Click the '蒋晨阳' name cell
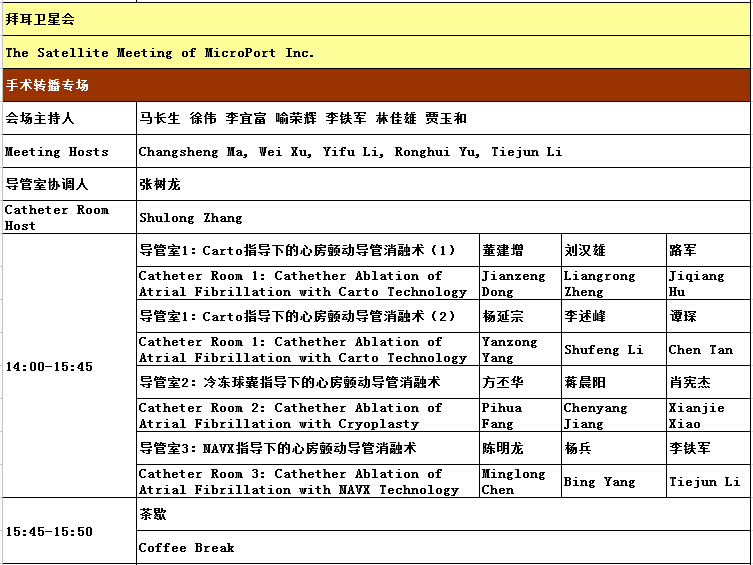The image size is (753, 565). (614, 382)
